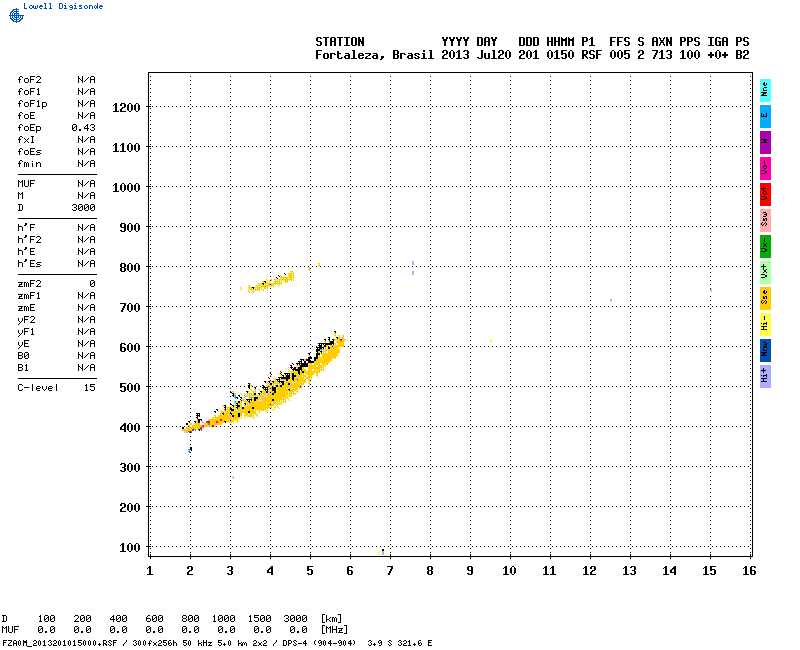Select the navy Nnw legend swatch
800x650 pixels.
pos(765,351)
